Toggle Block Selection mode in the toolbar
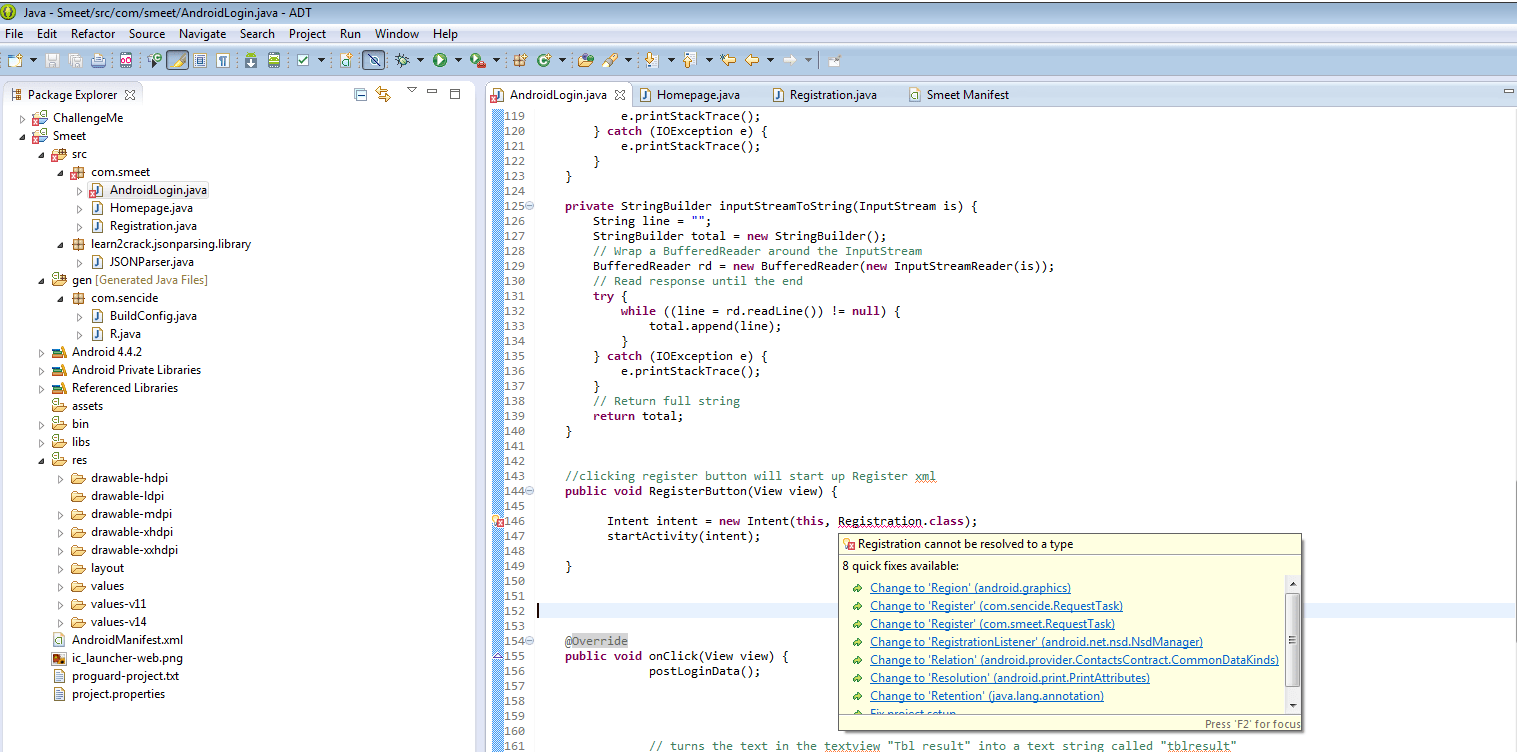Image resolution: width=1517 pixels, height=752 pixels. [200, 61]
